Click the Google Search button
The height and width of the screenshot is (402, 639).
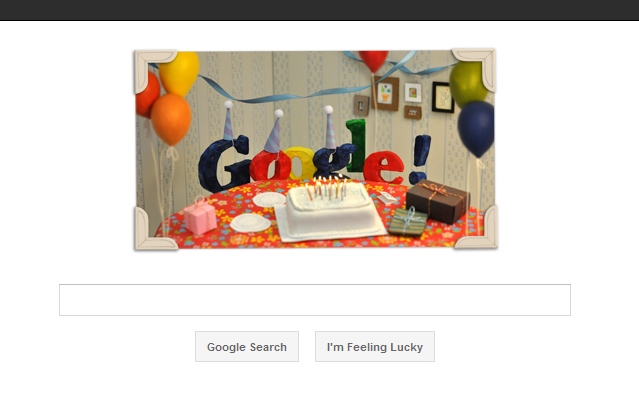(247, 347)
